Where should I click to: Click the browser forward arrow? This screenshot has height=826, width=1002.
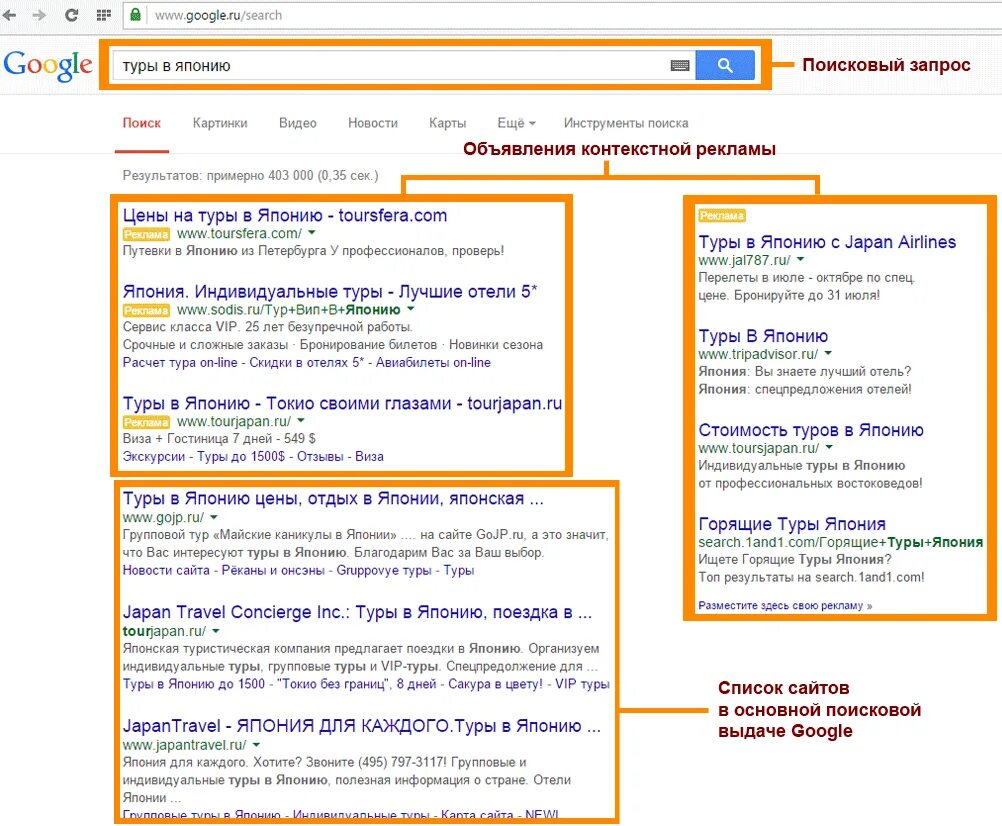[x=40, y=15]
